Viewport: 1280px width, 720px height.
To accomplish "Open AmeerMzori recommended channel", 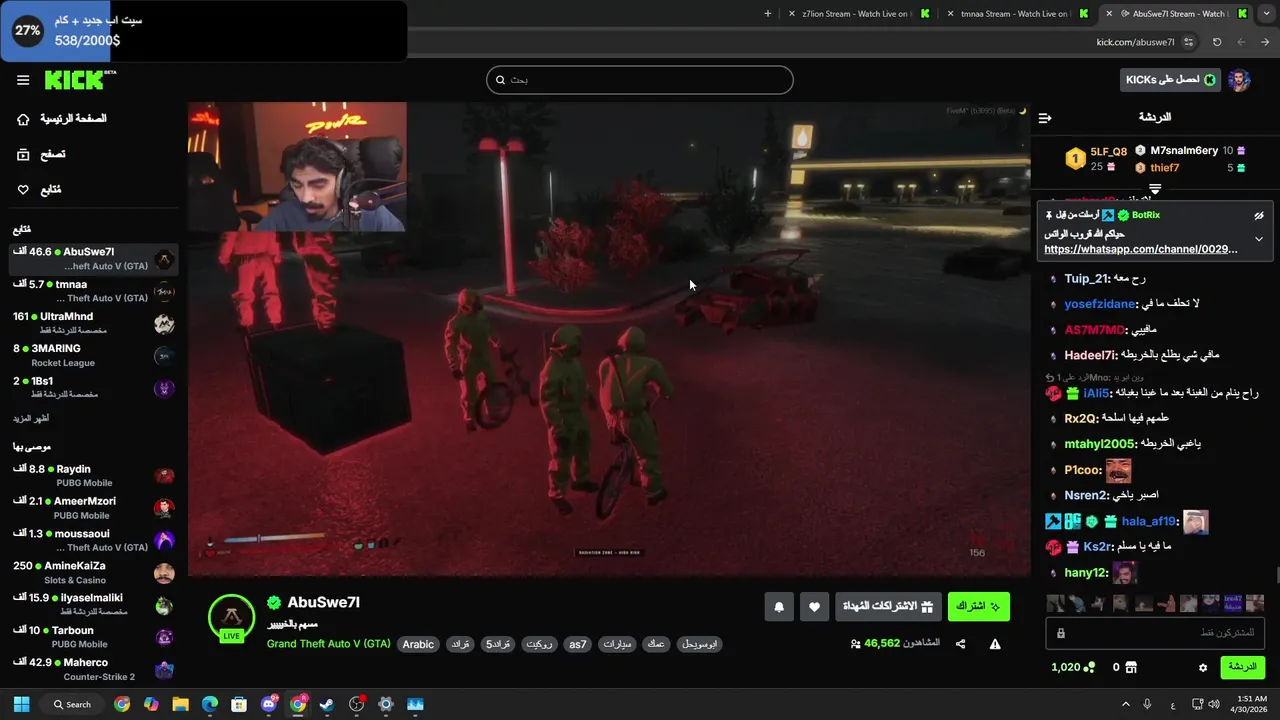I will (94, 508).
